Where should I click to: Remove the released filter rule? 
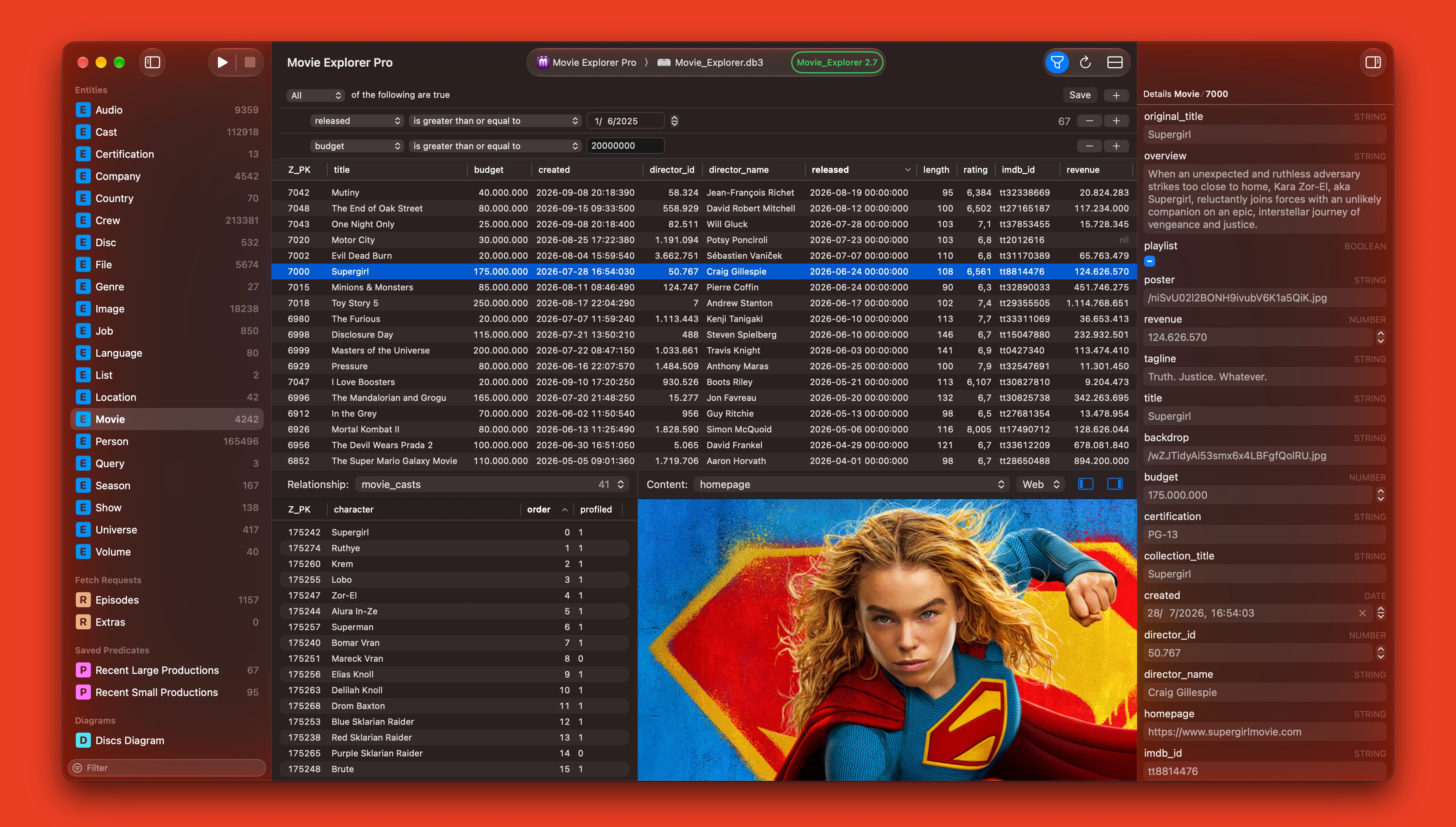[1089, 121]
